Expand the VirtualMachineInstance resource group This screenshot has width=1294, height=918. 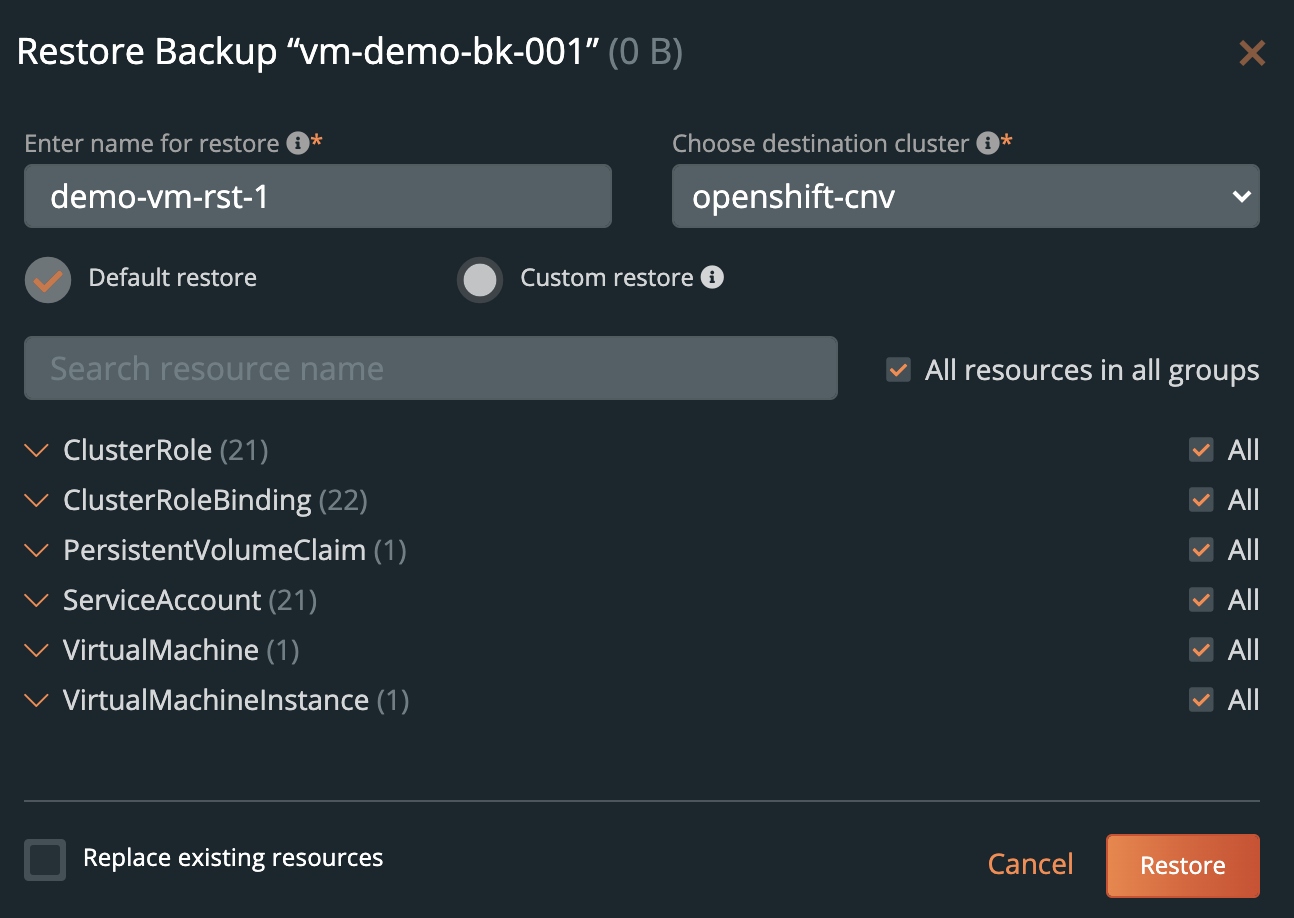37,700
